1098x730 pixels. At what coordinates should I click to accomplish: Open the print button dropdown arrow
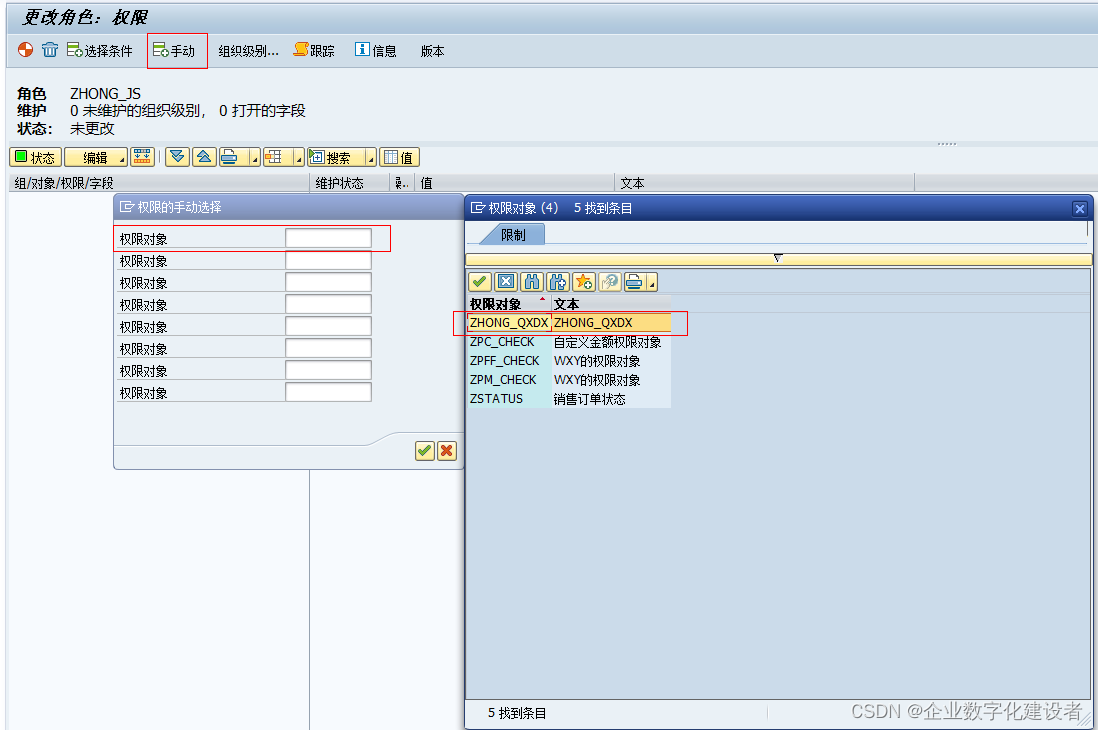pyautogui.click(x=253, y=157)
